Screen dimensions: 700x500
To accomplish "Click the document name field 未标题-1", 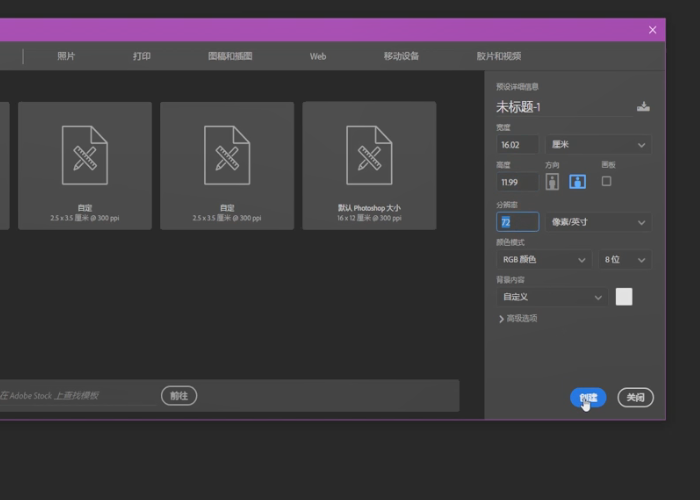I will click(565, 107).
